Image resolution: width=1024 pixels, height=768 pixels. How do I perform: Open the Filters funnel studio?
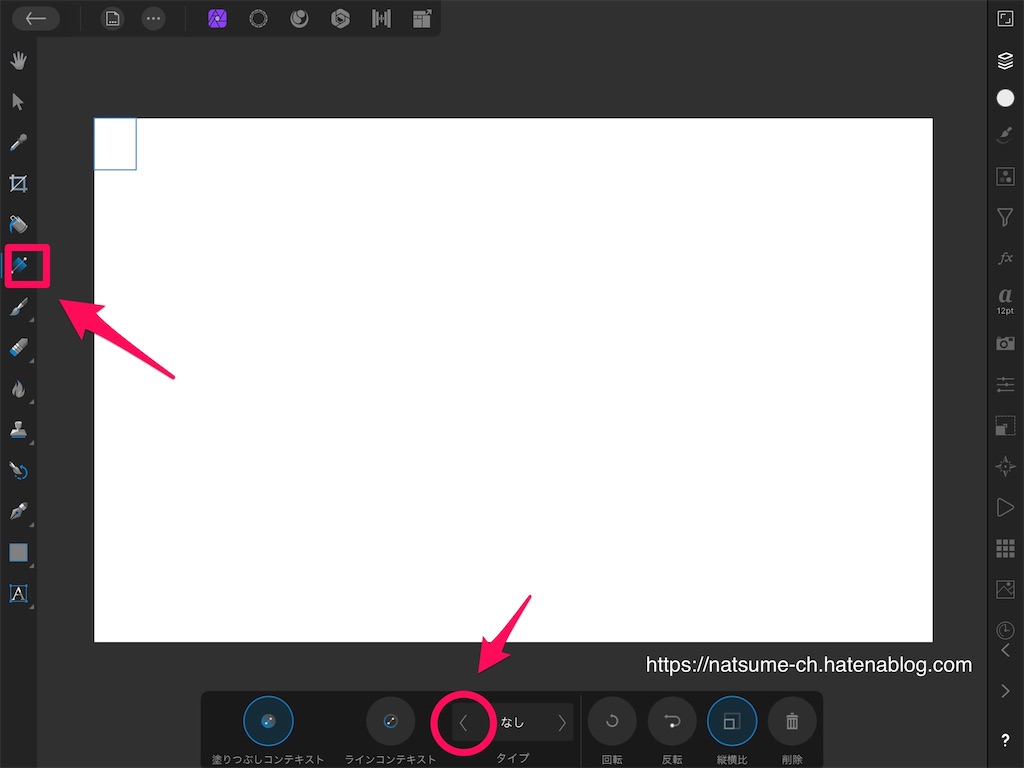(x=1005, y=217)
